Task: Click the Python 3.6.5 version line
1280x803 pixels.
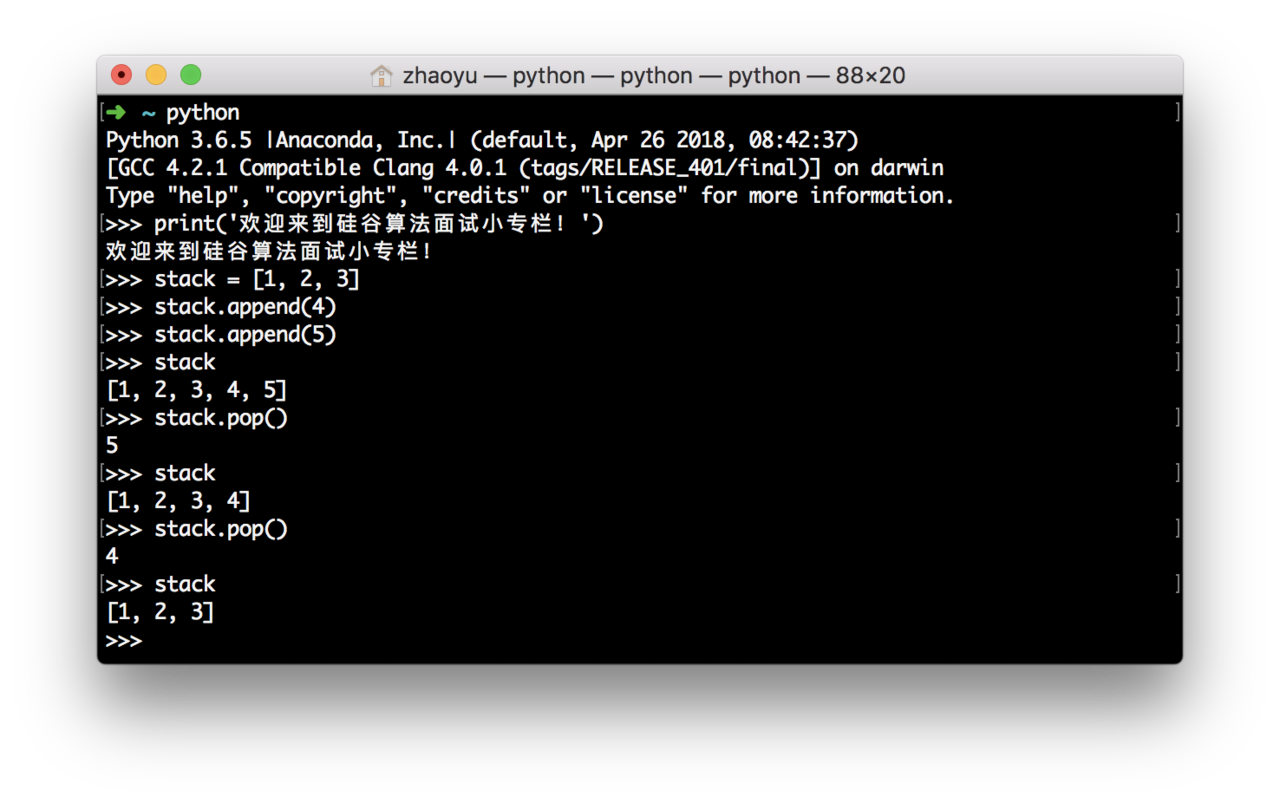Action: pos(482,140)
